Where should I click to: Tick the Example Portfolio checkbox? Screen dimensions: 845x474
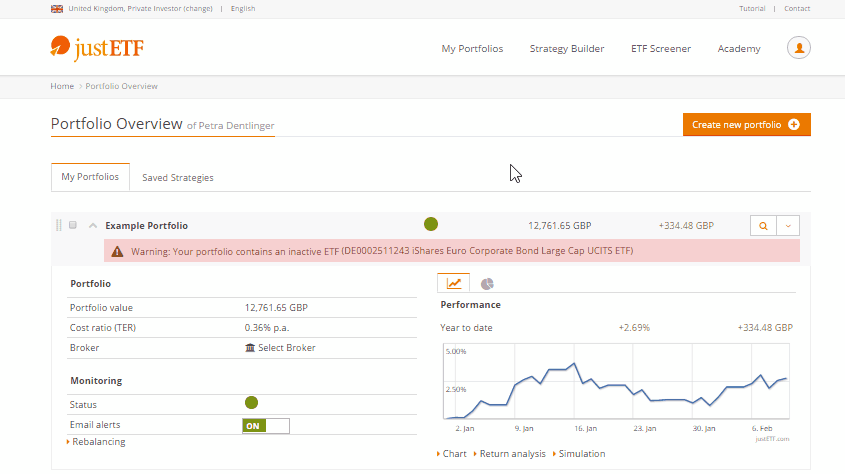coord(73,226)
